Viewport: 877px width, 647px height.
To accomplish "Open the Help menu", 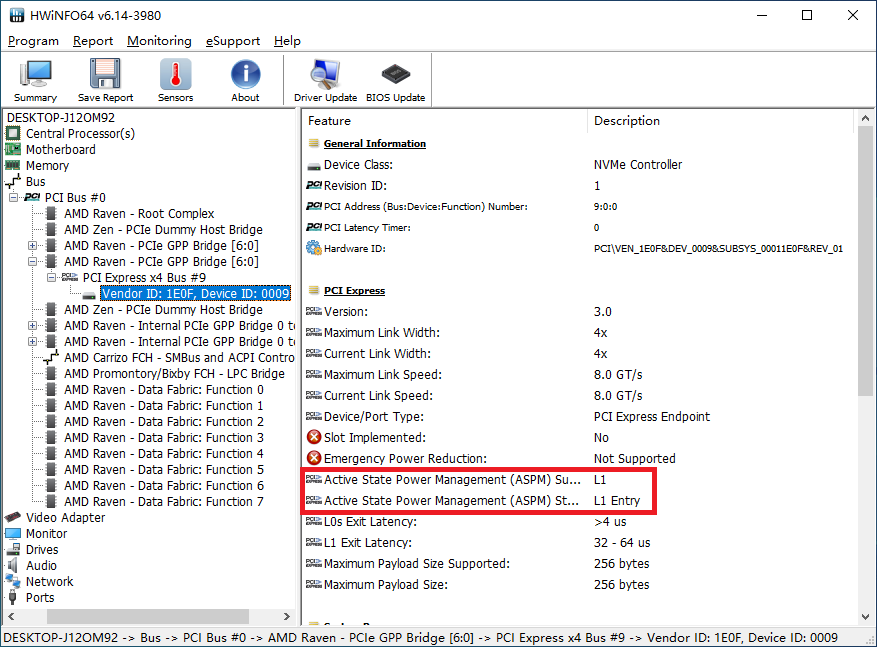I will [287, 41].
